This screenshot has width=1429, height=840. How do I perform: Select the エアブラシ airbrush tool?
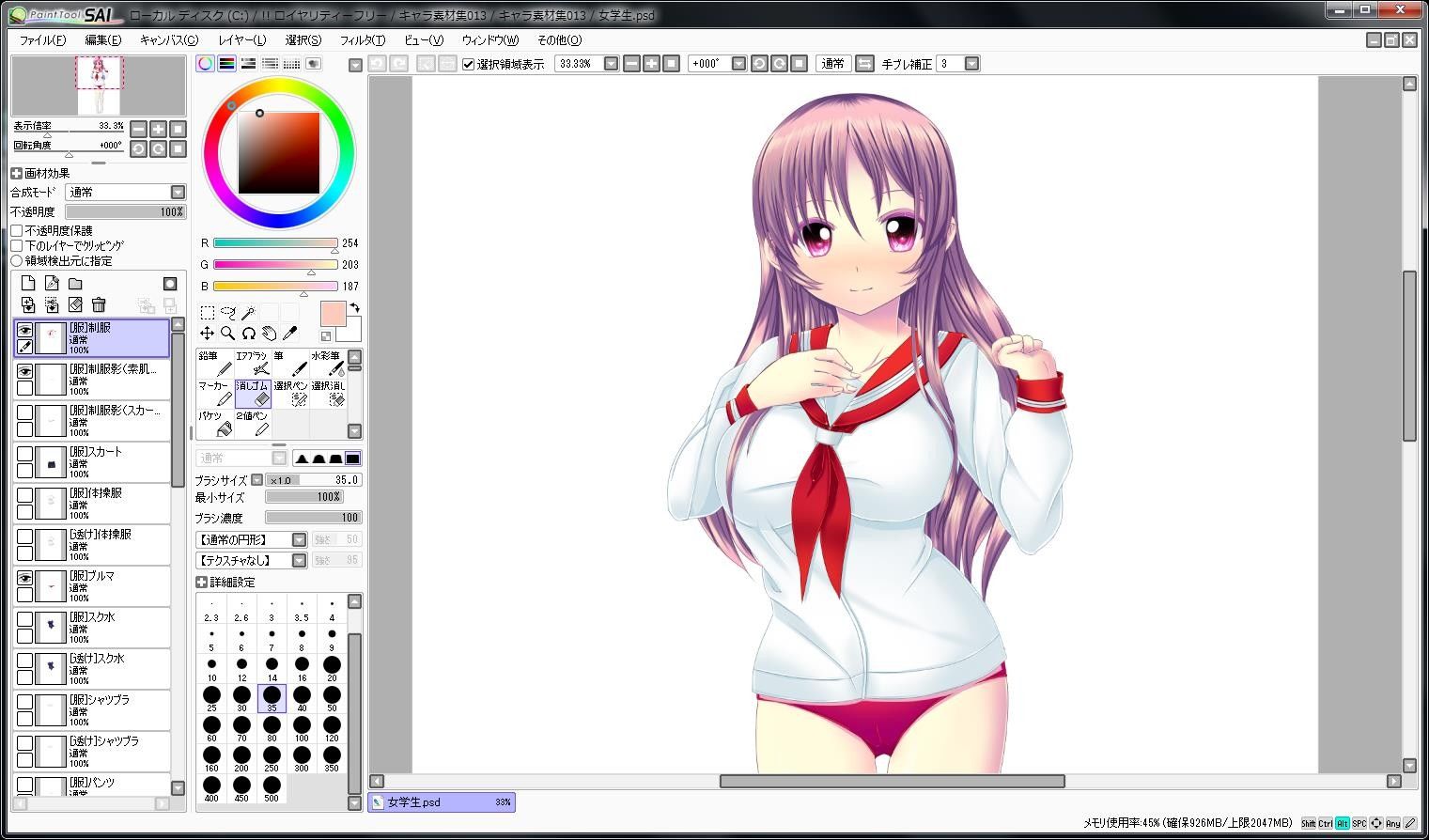click(252, 365)
